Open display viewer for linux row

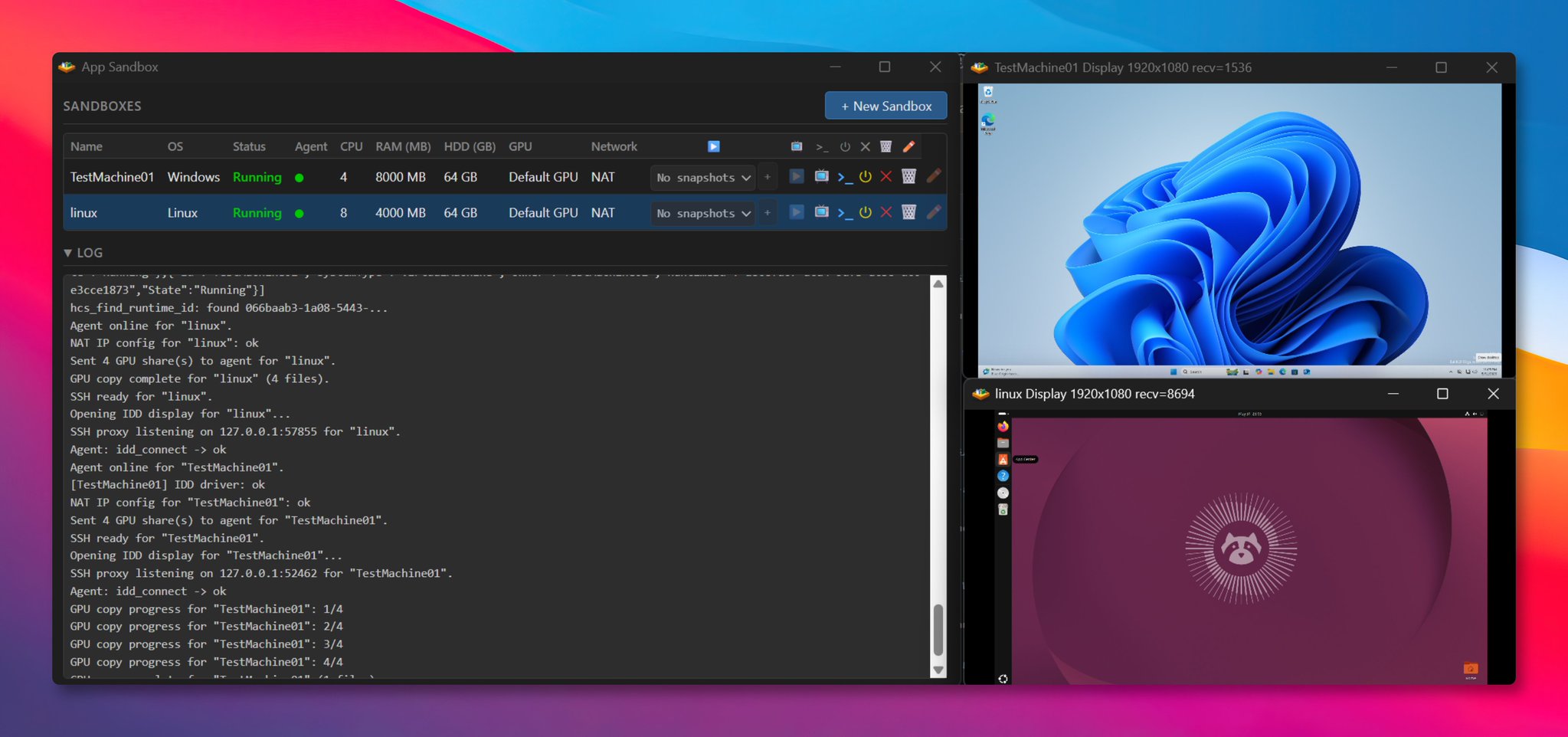[x=821, y=212]
